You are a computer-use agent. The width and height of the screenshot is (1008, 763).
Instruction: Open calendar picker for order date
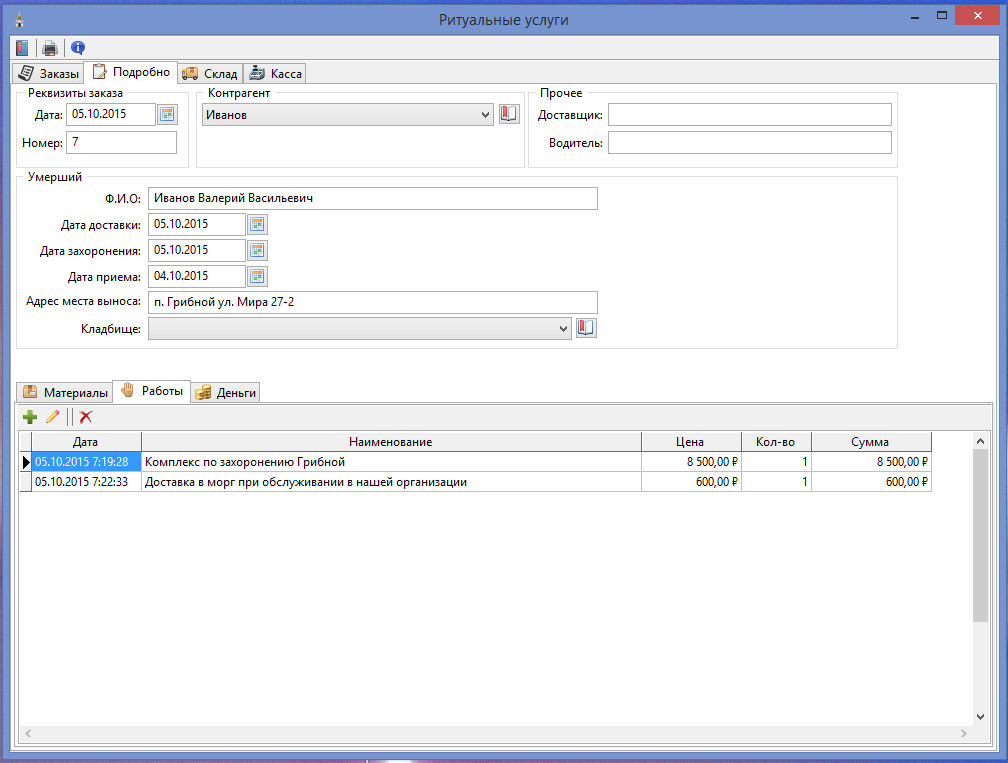[167, 114]
